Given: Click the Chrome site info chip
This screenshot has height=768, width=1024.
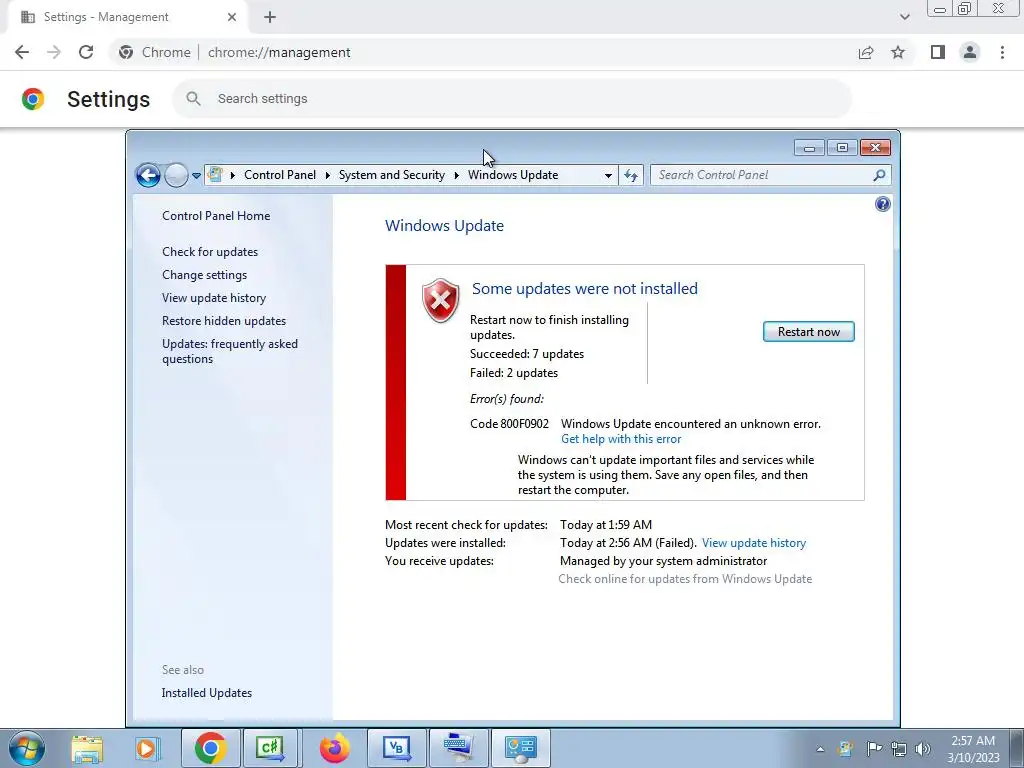Looking at the screenshot, I should tap(156, 52).
